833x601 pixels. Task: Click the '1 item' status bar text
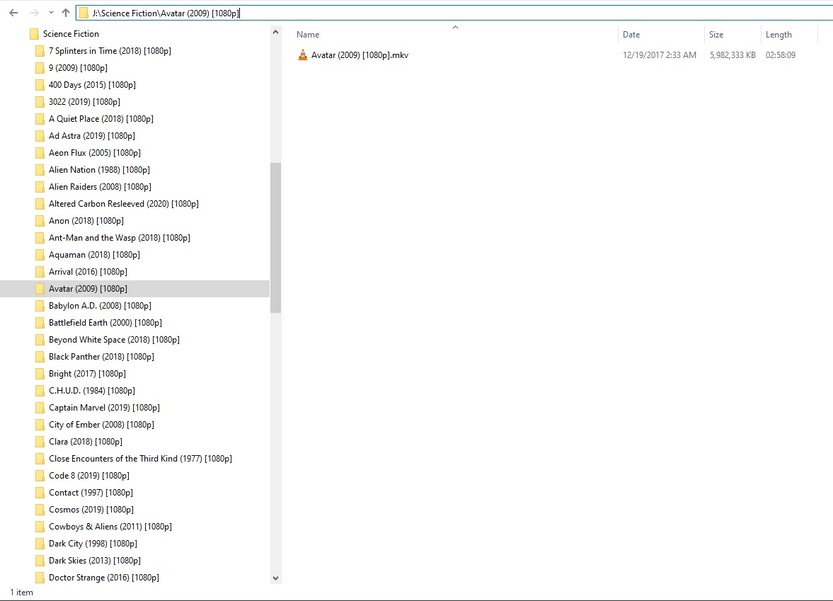[x=21, y=592]
